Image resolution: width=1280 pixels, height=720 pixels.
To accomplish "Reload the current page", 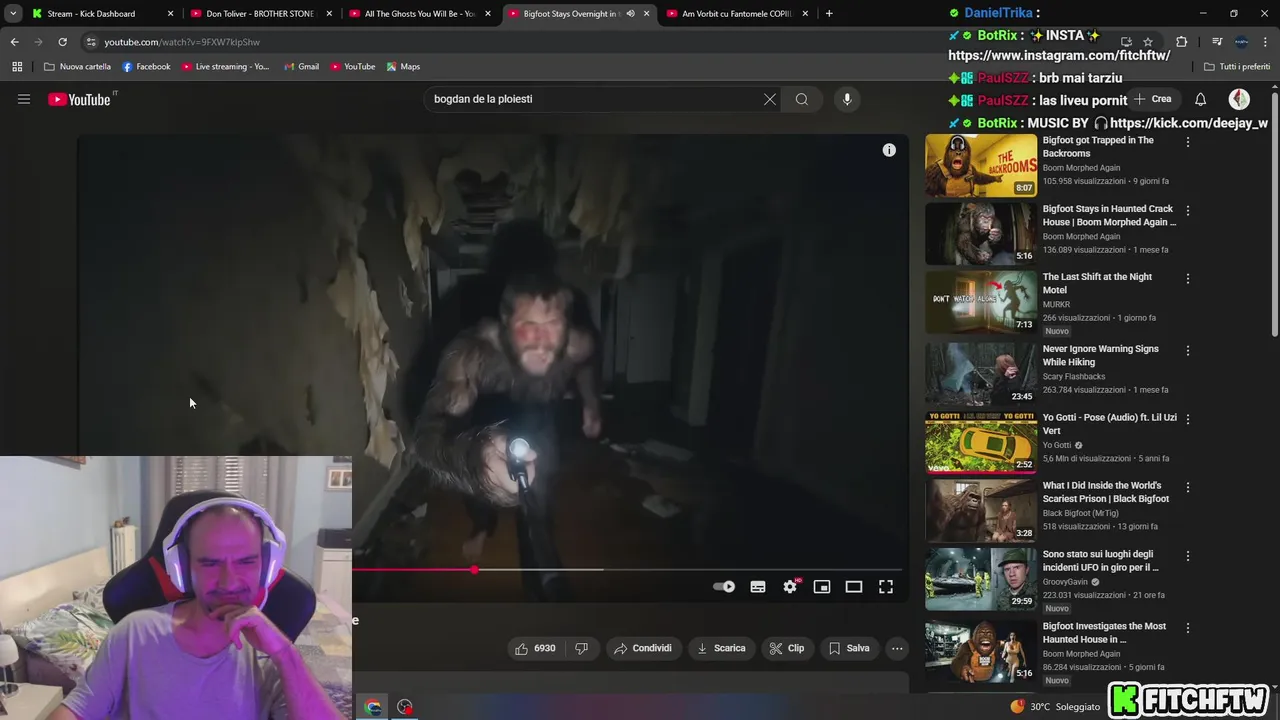I will (x=62, y=42).
